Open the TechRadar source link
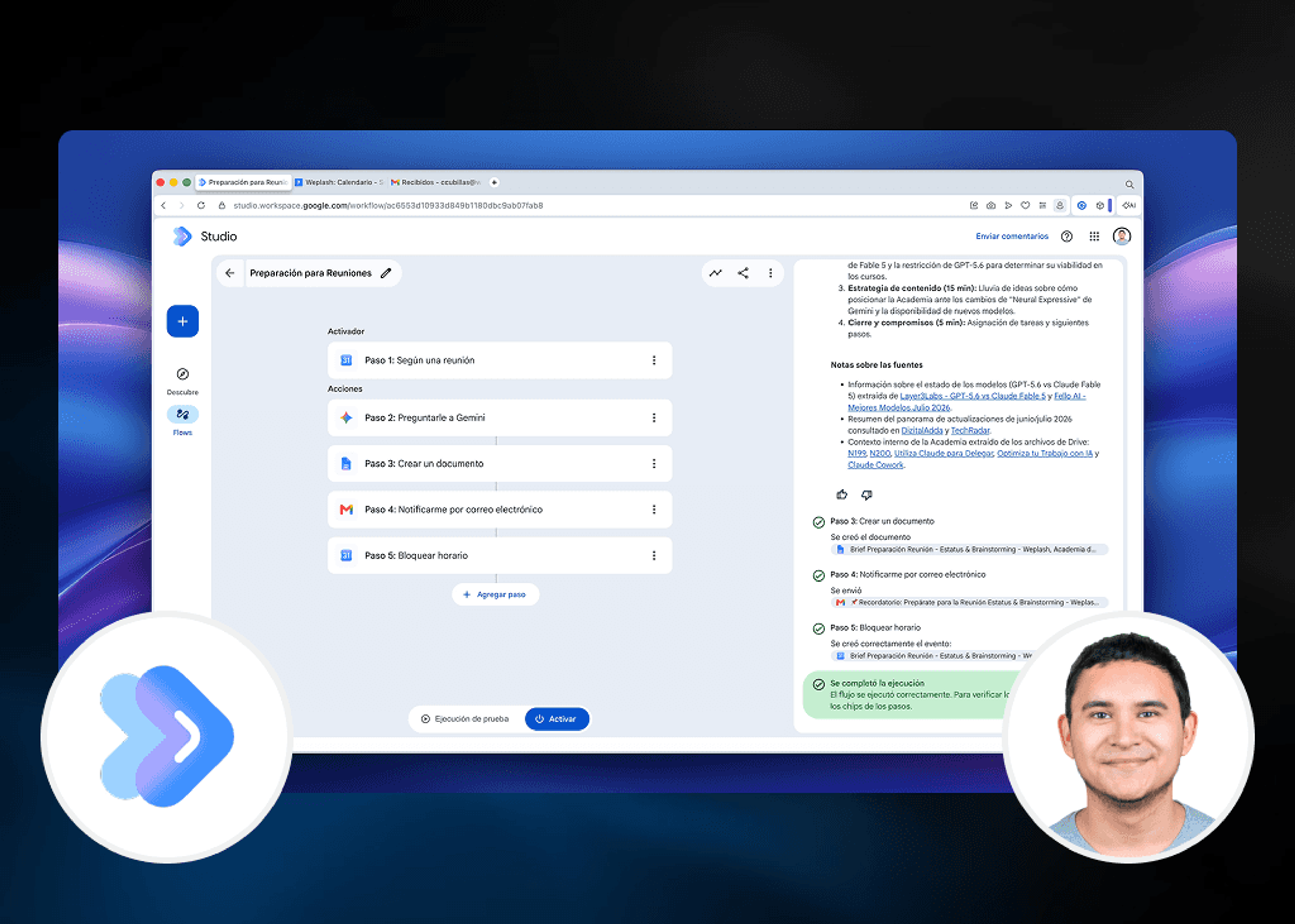The height and width of the screenshot is (924, 1295). click(x=970, y=431)
